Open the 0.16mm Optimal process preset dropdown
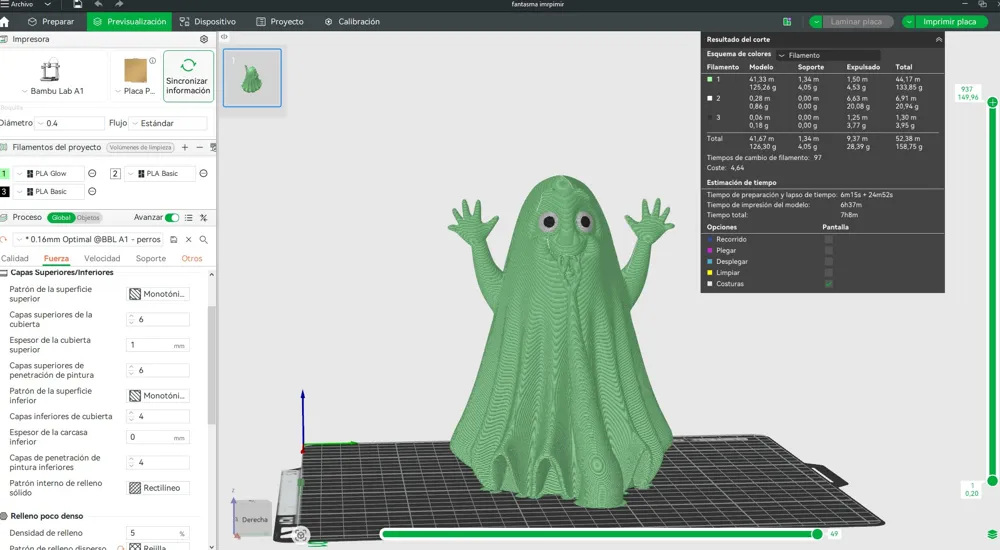Screen dimensions: 1000x550 [x=89, y=239]
